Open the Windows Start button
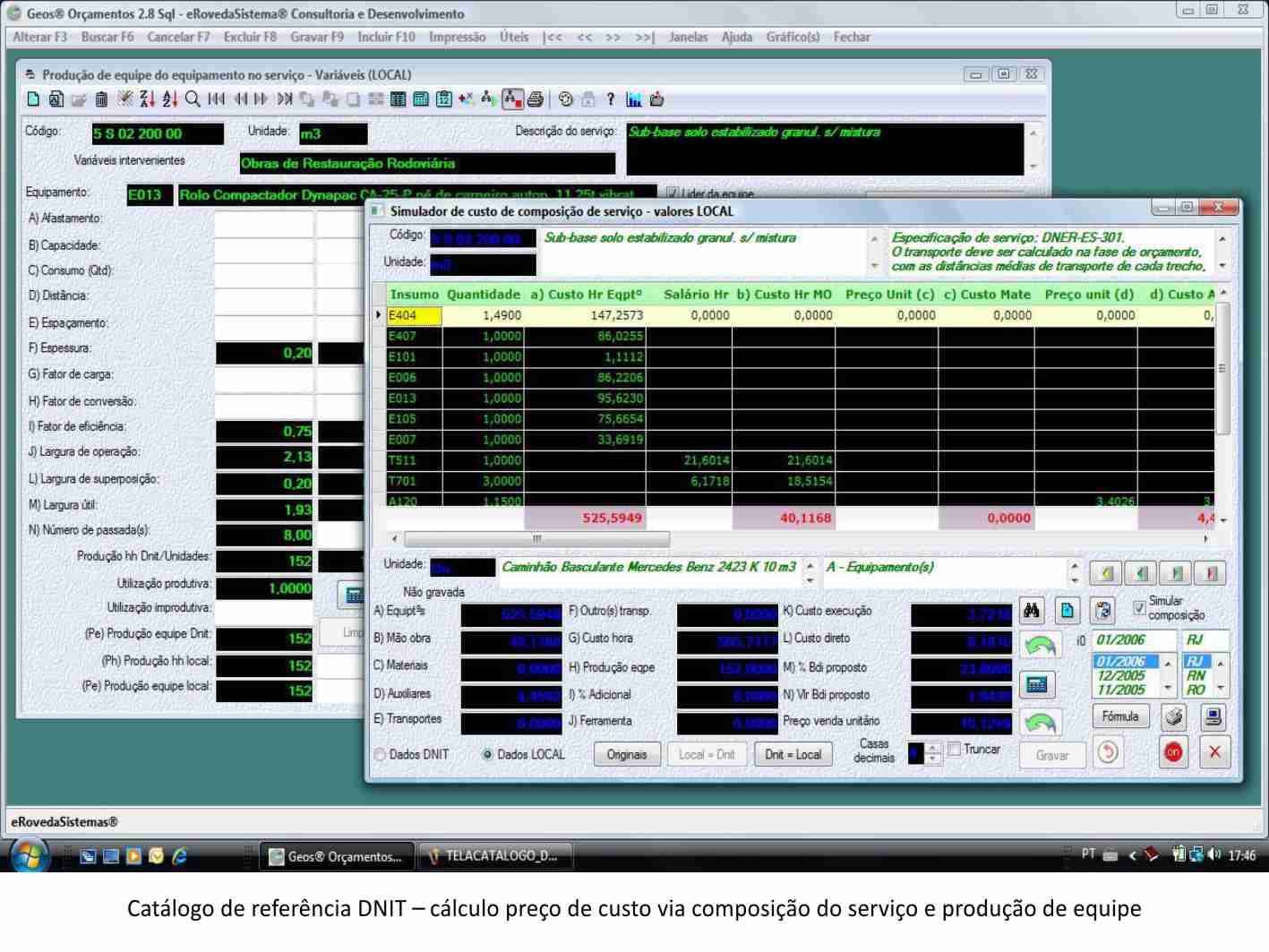1269x952 pixels. (x=30, y=854)
